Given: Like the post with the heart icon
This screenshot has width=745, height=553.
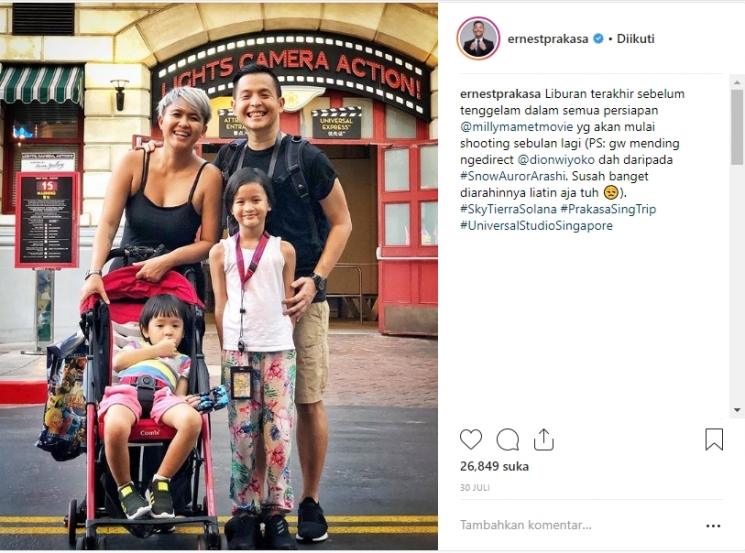Looking at the screenshot, I should click(x=471, y=439).
